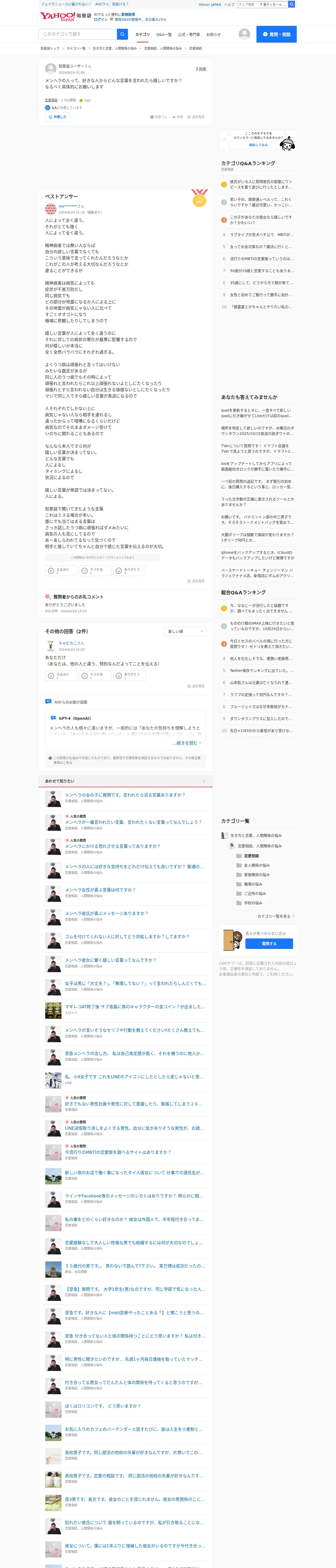Image resolution: width=336 pixels, height=1568 pixels.
Task: Click ちゃむちこ's cactus avatar
Action: (x=51, y=646)
